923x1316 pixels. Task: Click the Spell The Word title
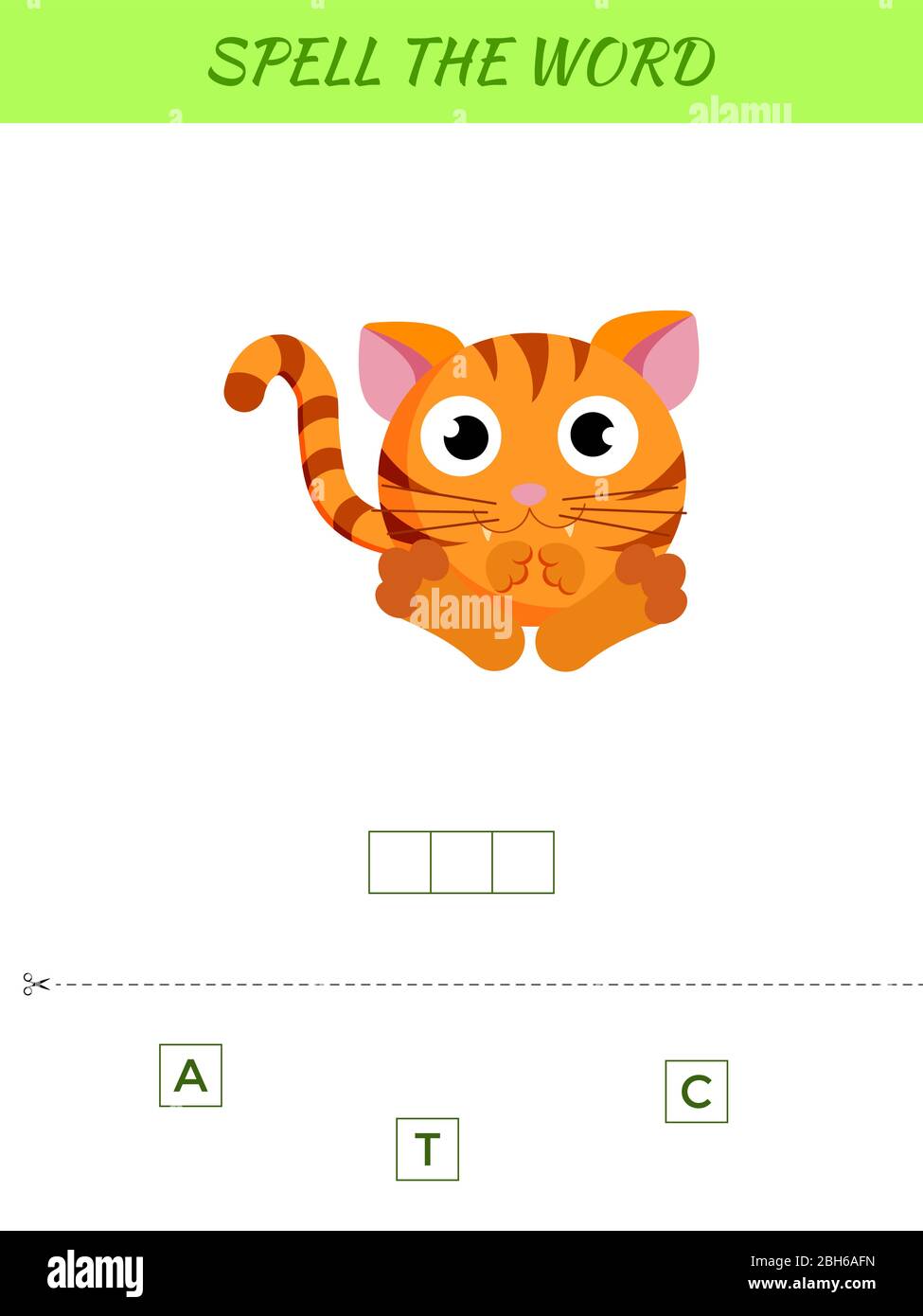coord(461,62)
